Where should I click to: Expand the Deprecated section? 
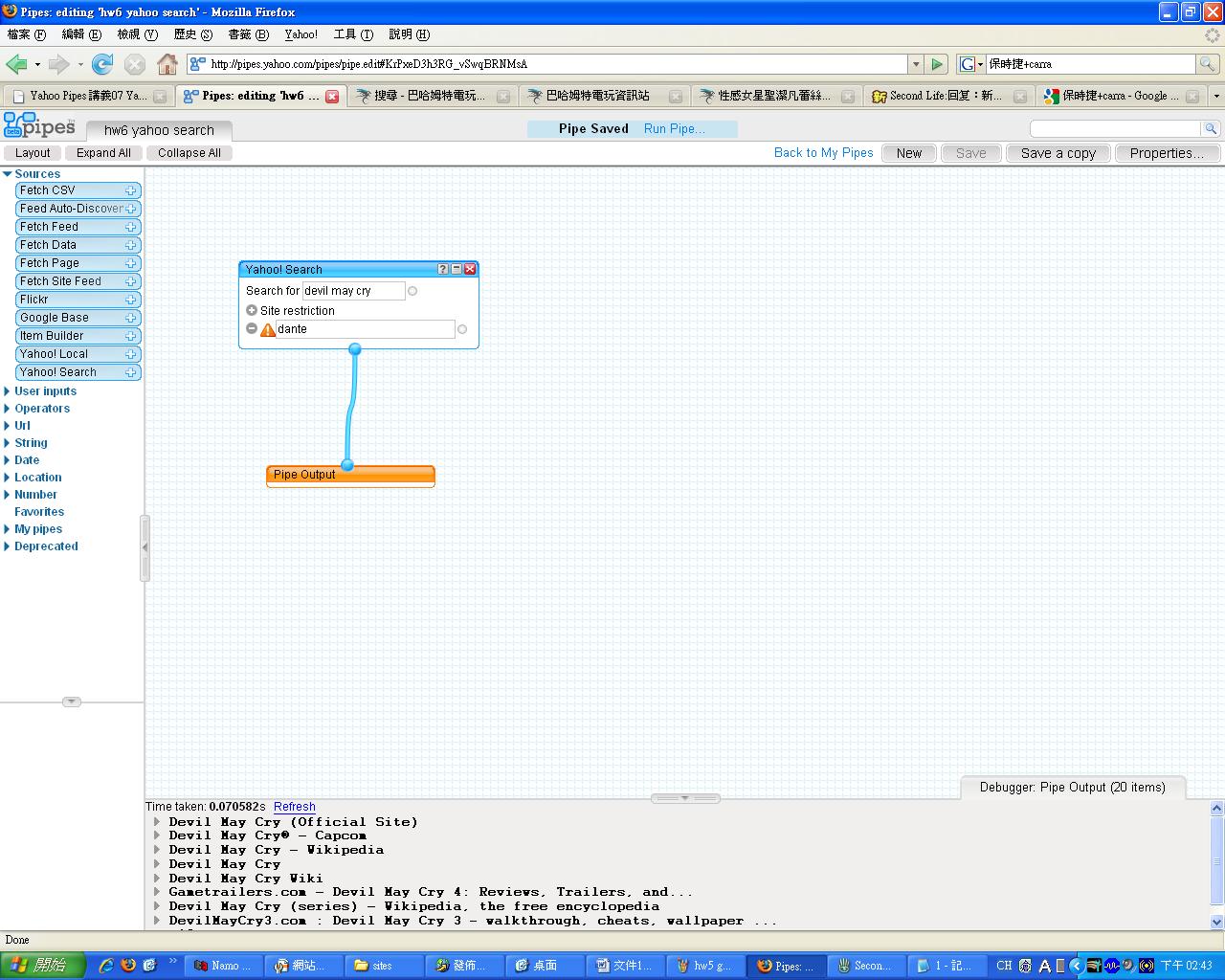point(7,546)
